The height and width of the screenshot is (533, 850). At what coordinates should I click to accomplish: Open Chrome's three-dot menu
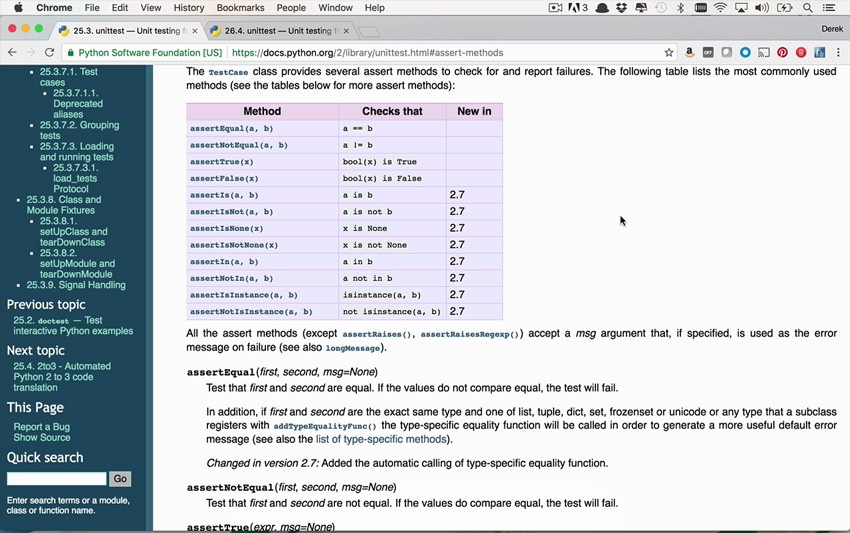[838, 53]
